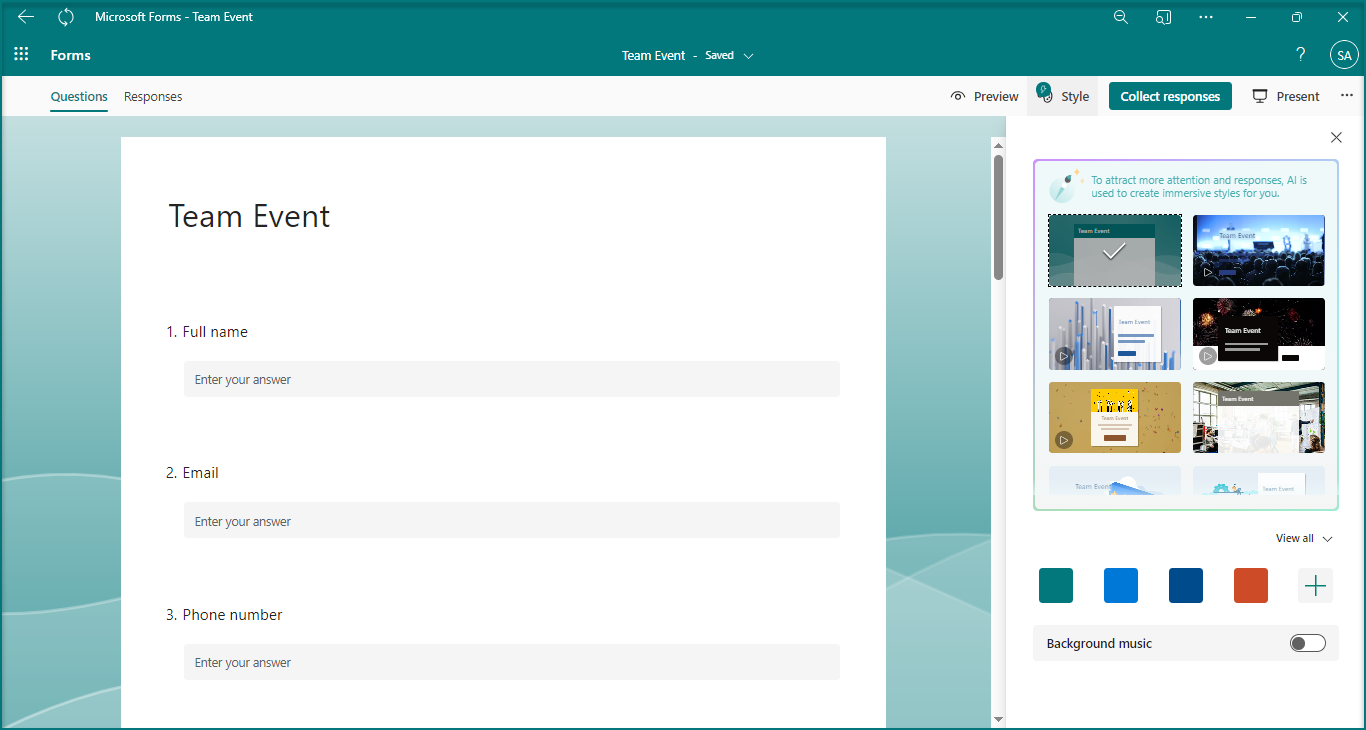Open the app launcher waffle icon

coord(20,53)
